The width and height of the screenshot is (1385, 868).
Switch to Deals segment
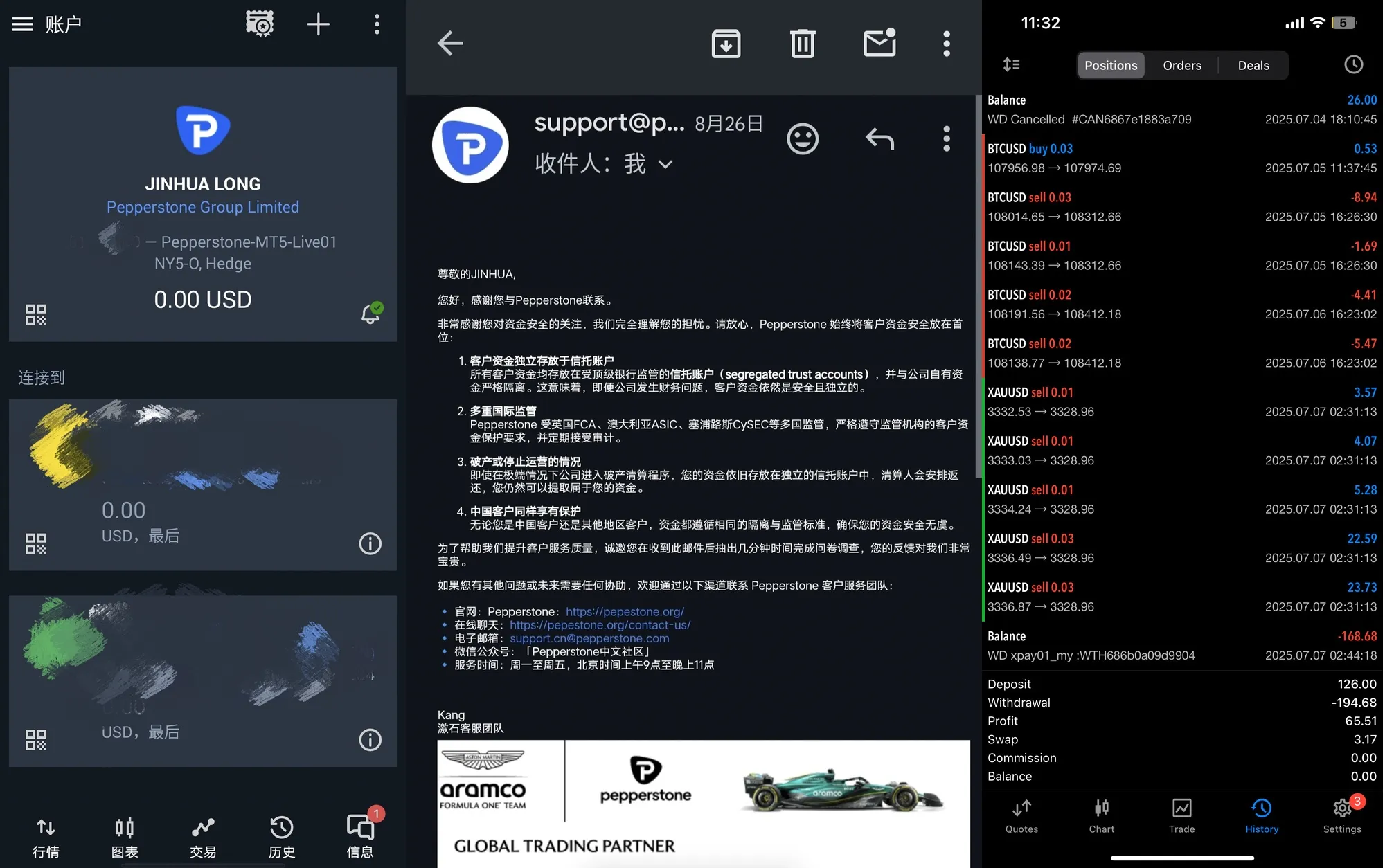(1253, 65)
